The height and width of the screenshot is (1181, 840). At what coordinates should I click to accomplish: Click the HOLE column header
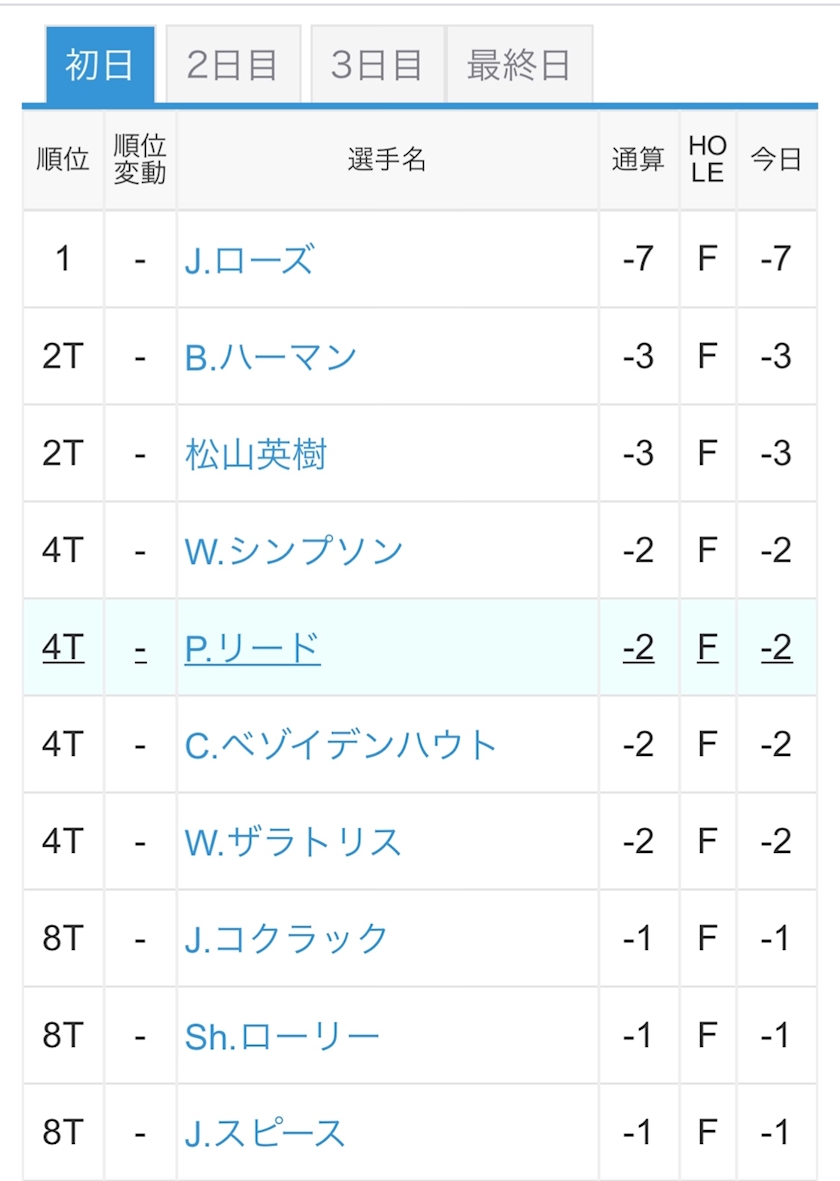tap(707, 160)
